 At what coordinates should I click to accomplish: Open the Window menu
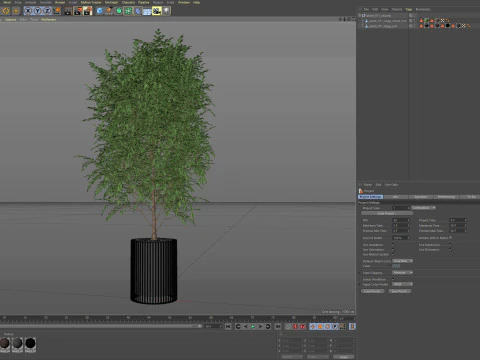pos(184,2)
